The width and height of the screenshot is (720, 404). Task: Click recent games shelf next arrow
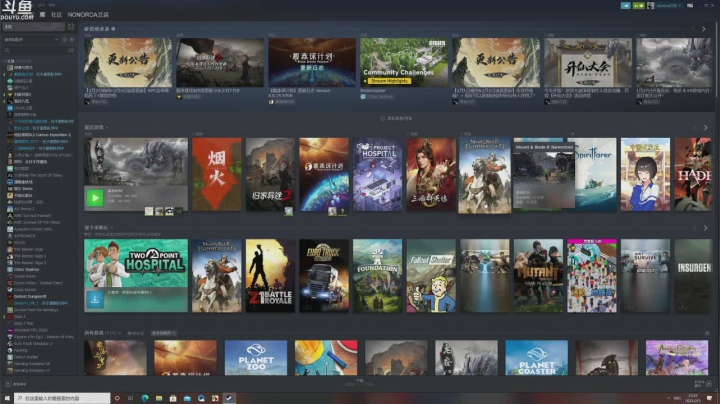706,128
